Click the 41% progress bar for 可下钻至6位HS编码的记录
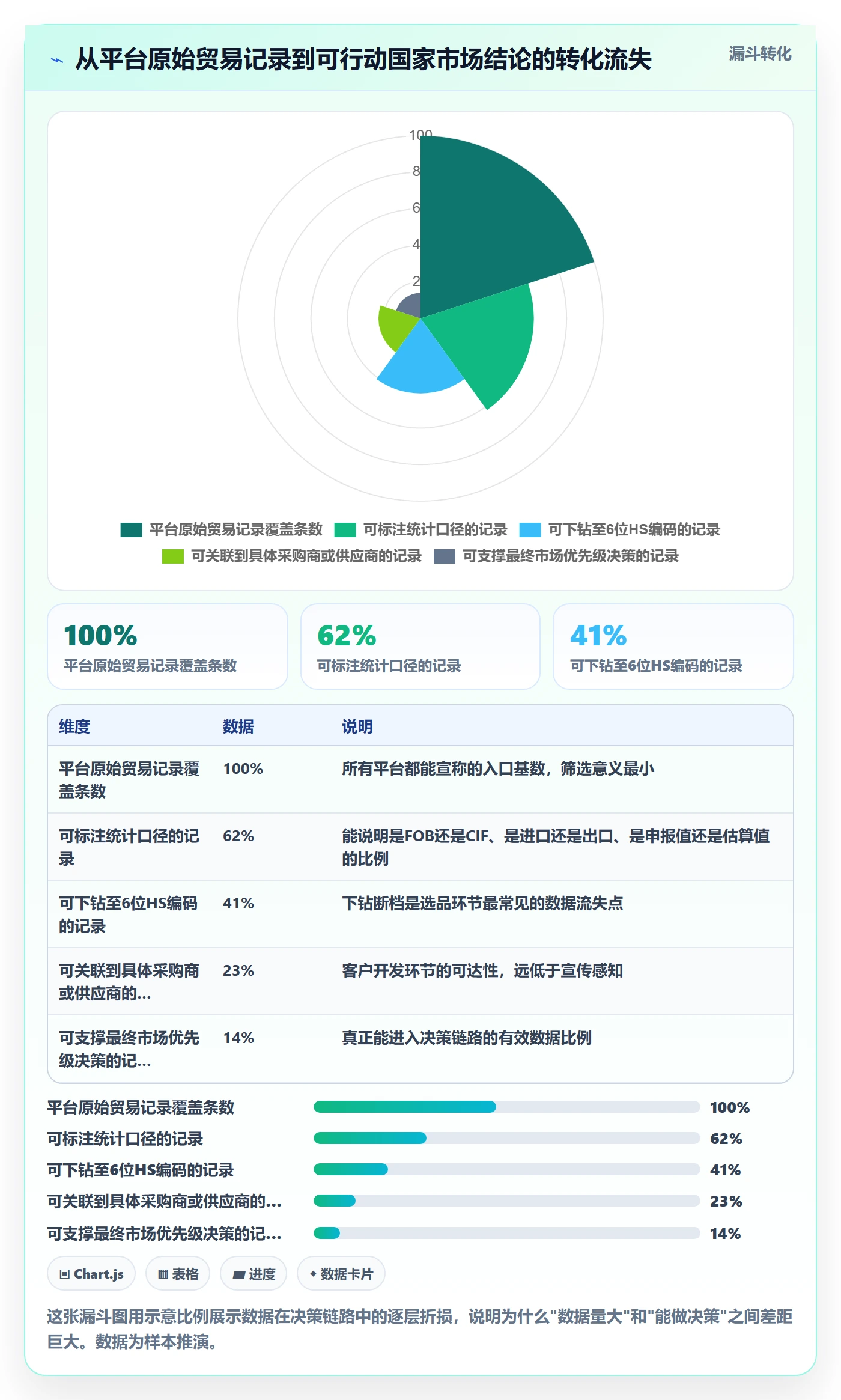Image resolution: width=841 pixels, height=1400 pixels. point(507,1169)
